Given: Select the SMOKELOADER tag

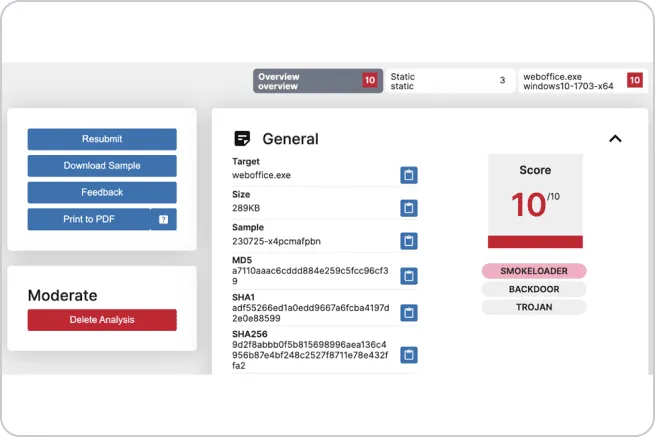Looking at the screenshot, I should click(x=534, y=271).
